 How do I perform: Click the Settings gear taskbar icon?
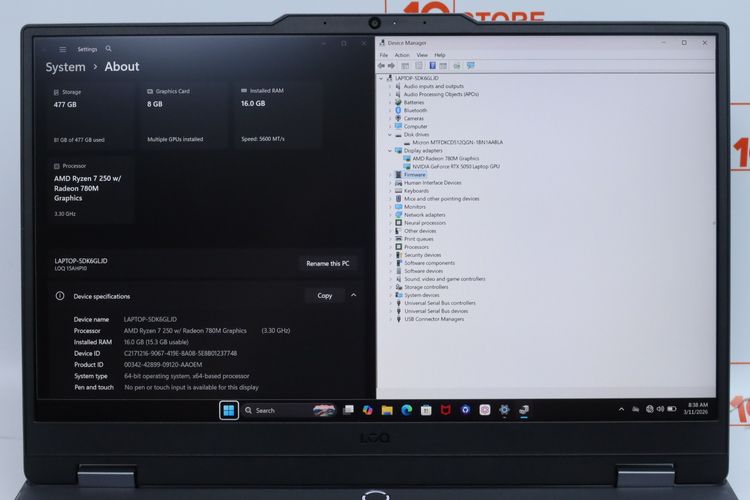504,410
